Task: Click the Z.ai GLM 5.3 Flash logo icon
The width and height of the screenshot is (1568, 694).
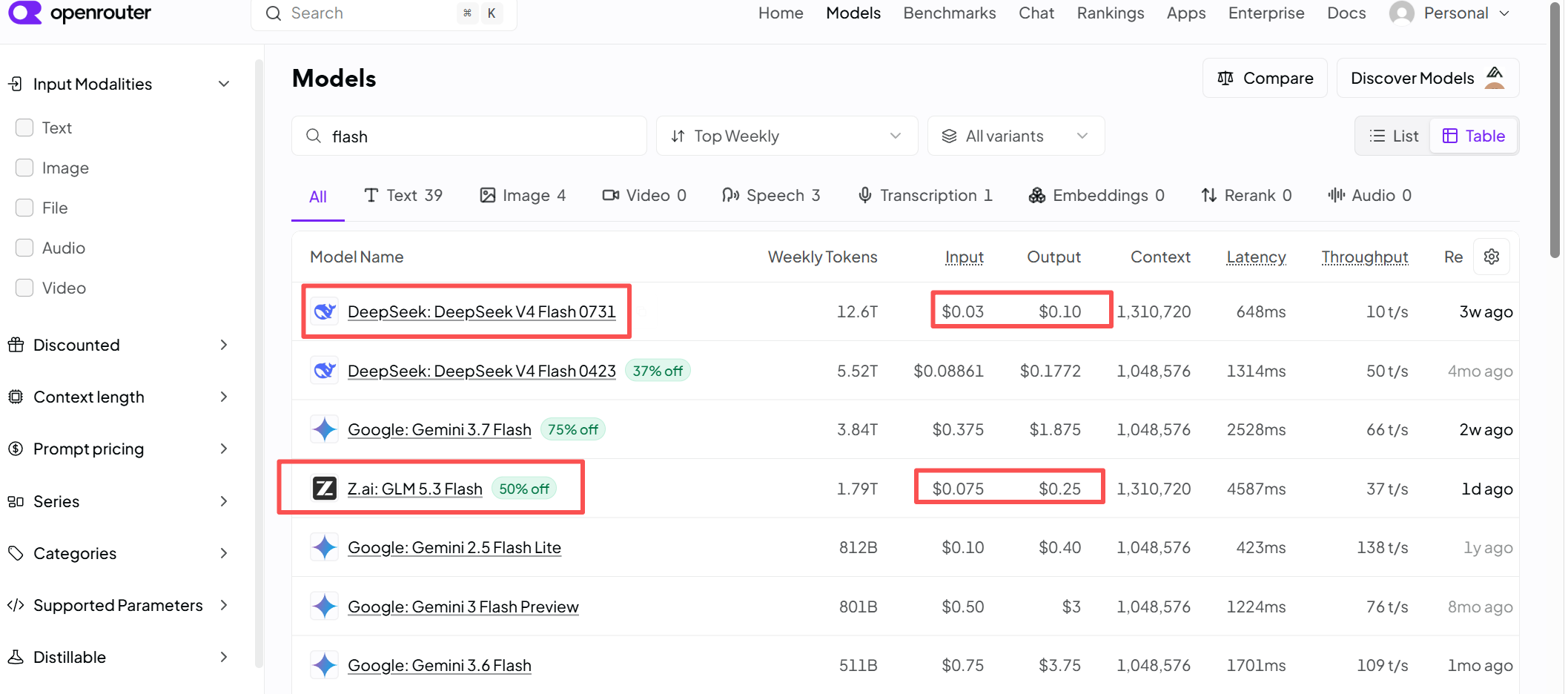Action: [x=325, y=489]
